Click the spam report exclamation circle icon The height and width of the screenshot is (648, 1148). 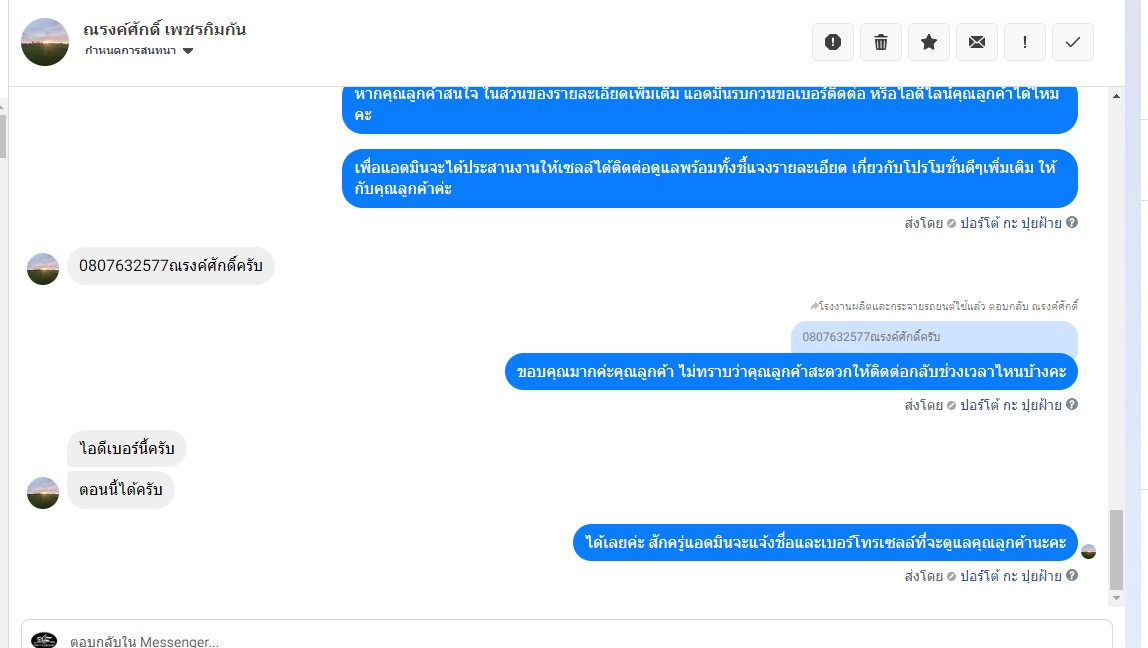pyautogui.click(x=832, y=42)
